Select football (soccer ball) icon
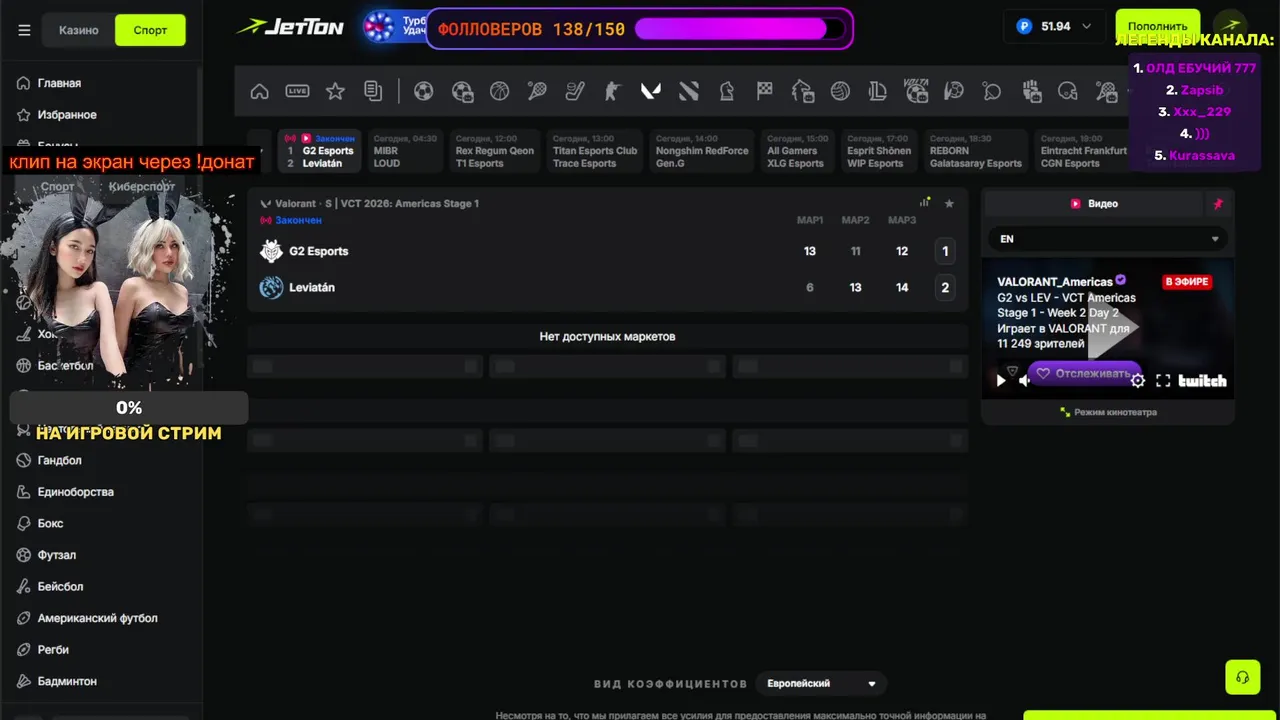This screenshot has height=720, width=1280. click(x=423, y=92)
